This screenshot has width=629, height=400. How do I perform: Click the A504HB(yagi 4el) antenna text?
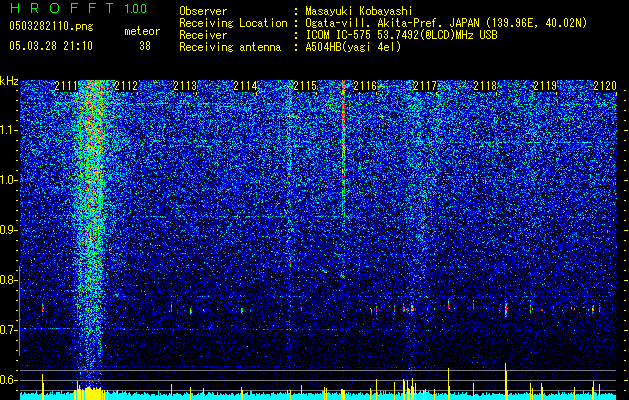point(353,47)
